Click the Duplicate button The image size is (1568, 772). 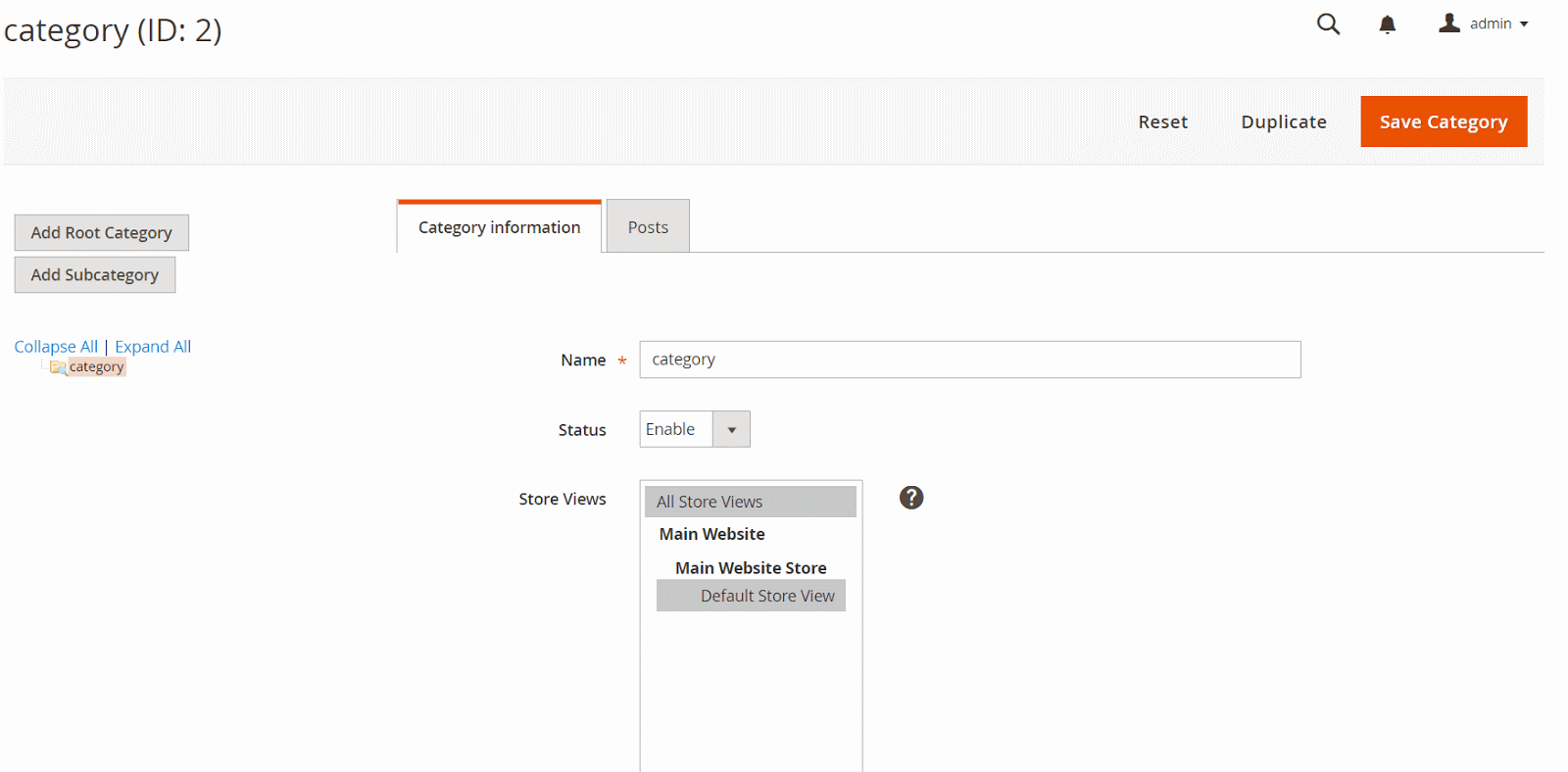pos(1283,121)
